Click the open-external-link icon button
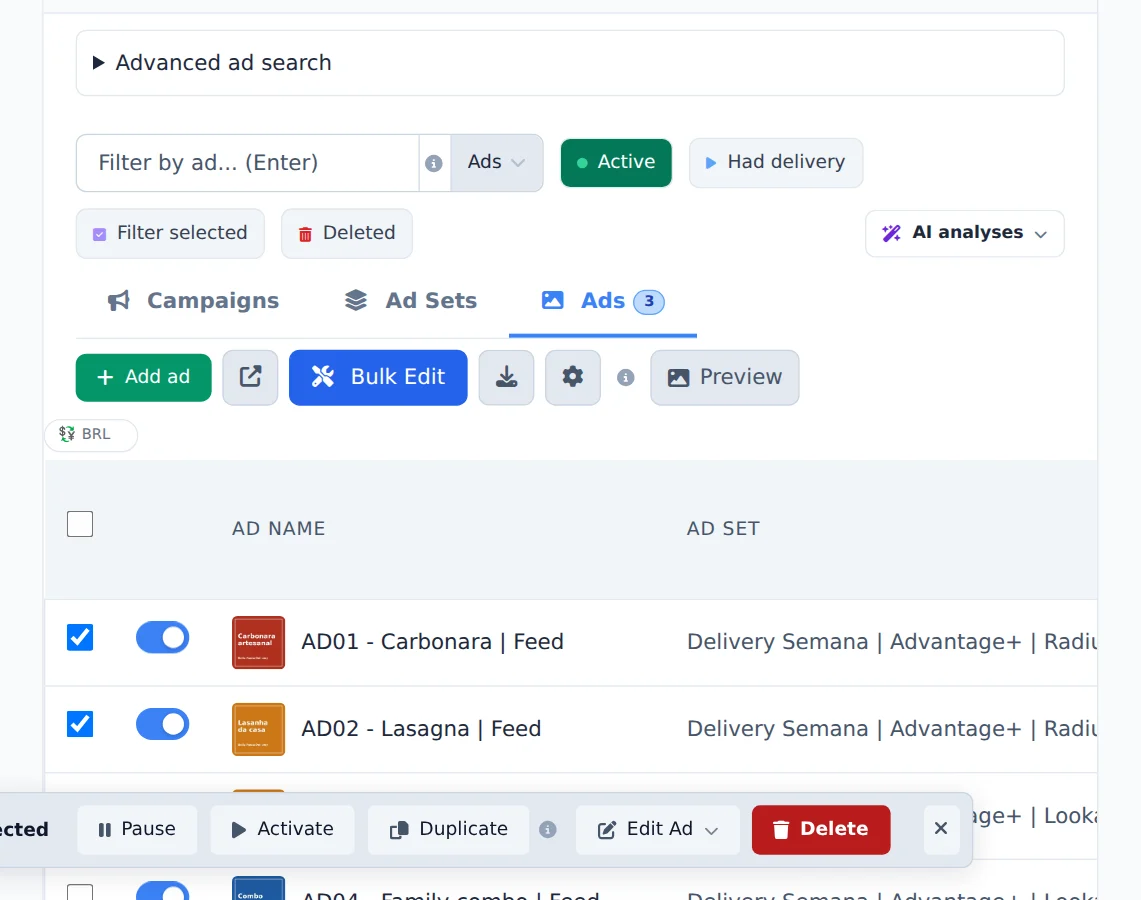Image resolution: width=1141 pixels, height=900 pixels. [x=250, y=377]
